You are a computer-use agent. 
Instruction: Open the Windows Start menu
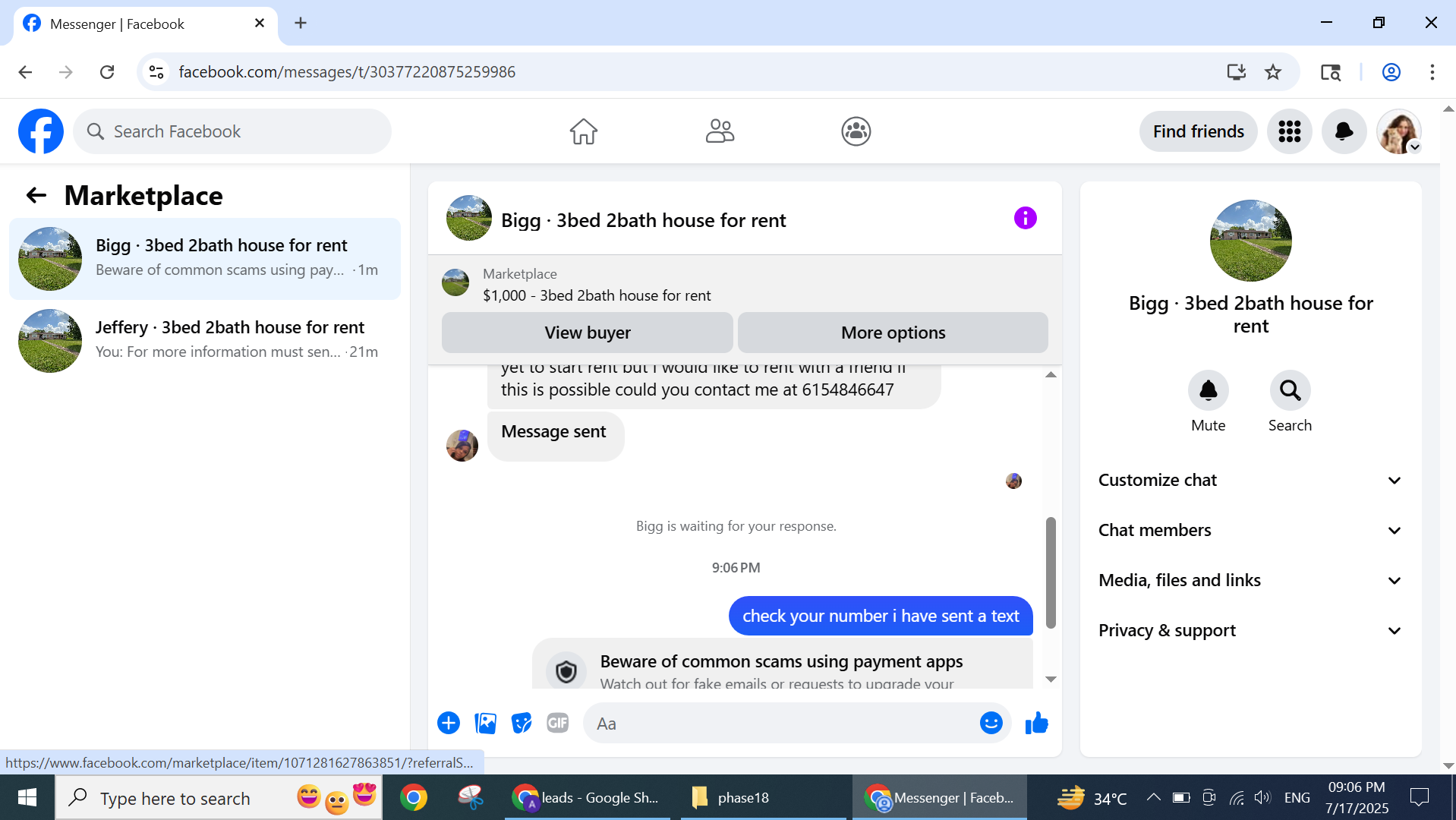tap(27, 797)
